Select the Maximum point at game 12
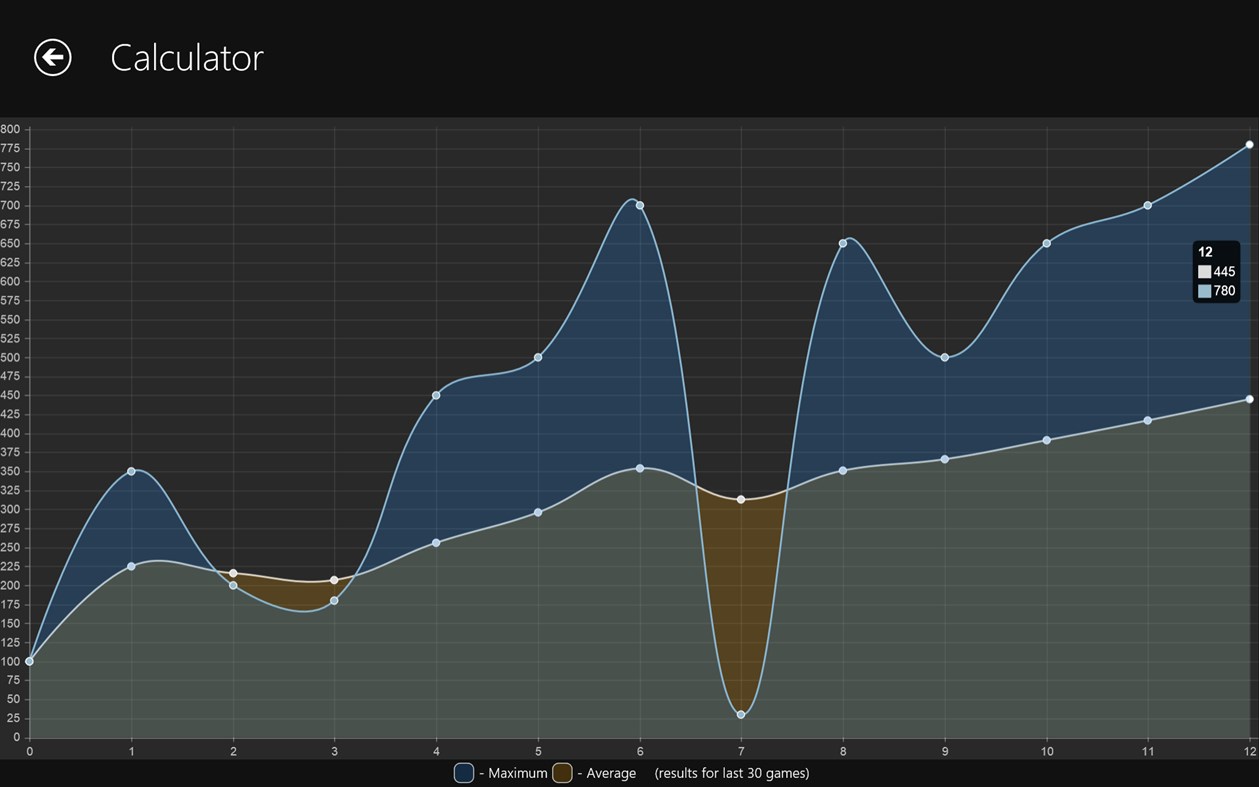The height and width of the screenshot is (787, 1259). [1249, 145]
